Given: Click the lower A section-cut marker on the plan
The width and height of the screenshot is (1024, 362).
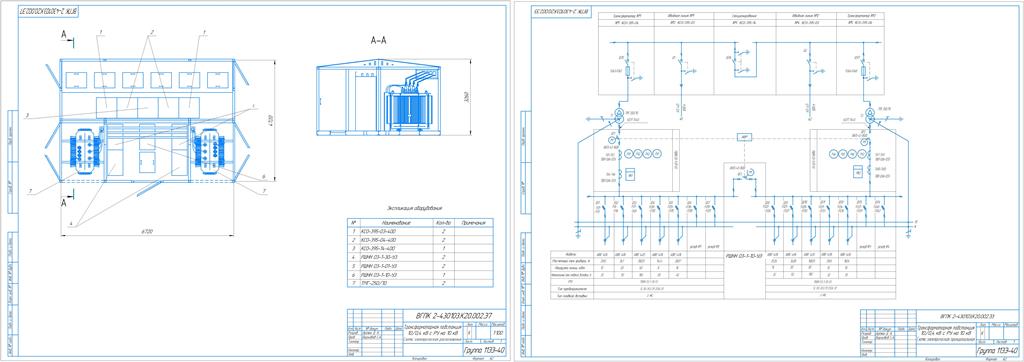Looking at the screenshot, I should 66,199.
